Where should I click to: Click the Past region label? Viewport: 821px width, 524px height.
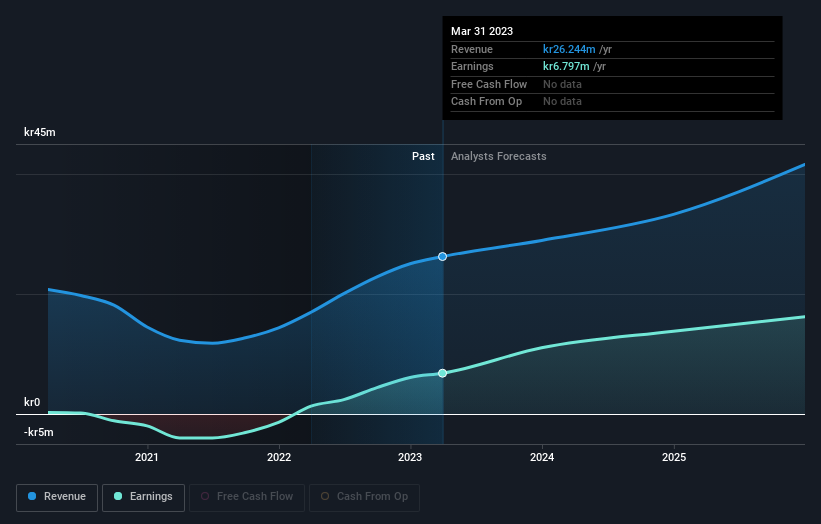423,156
